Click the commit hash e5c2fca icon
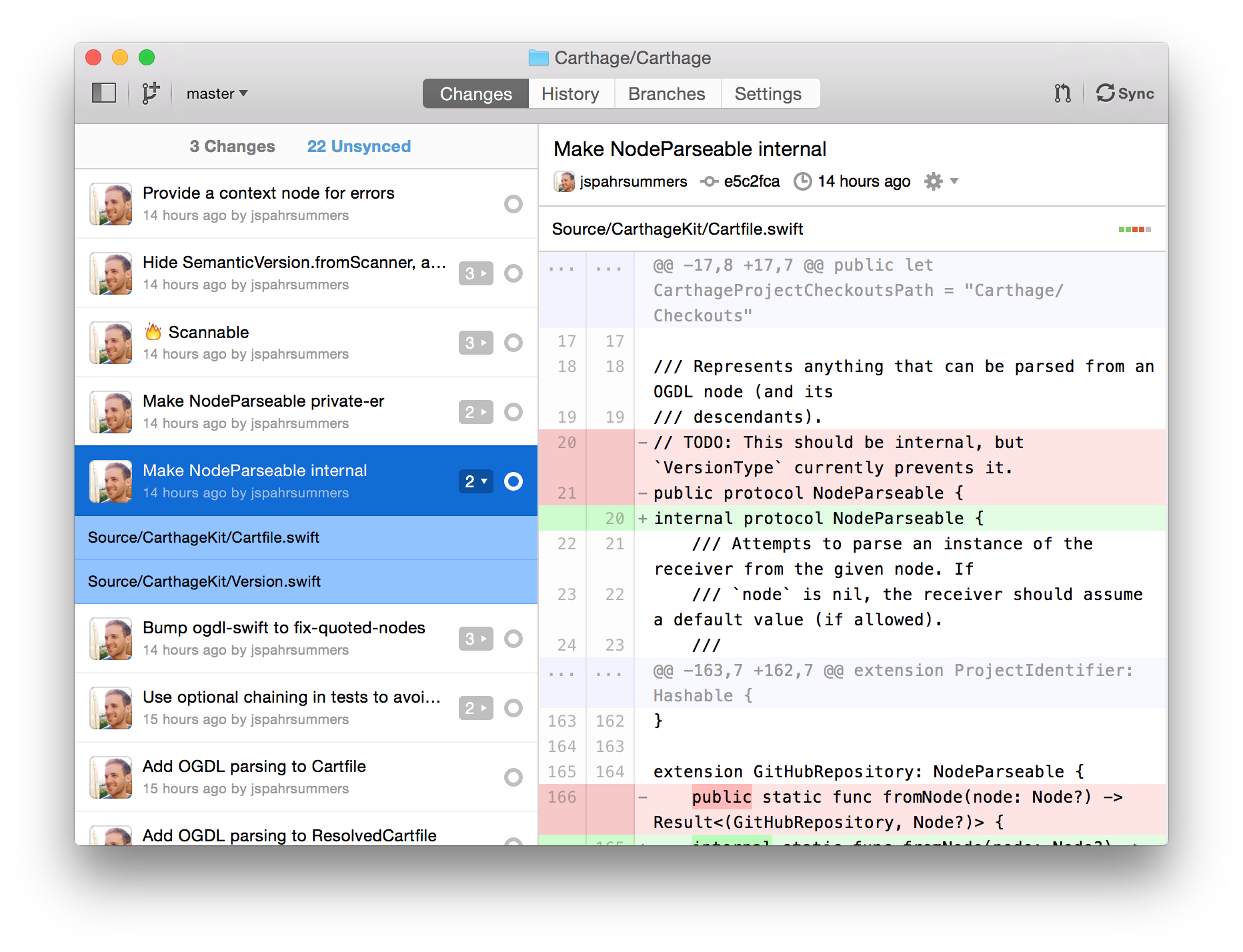Image resolution: width=1243 pixels, height=952 pixels. [x=709, y=181]
